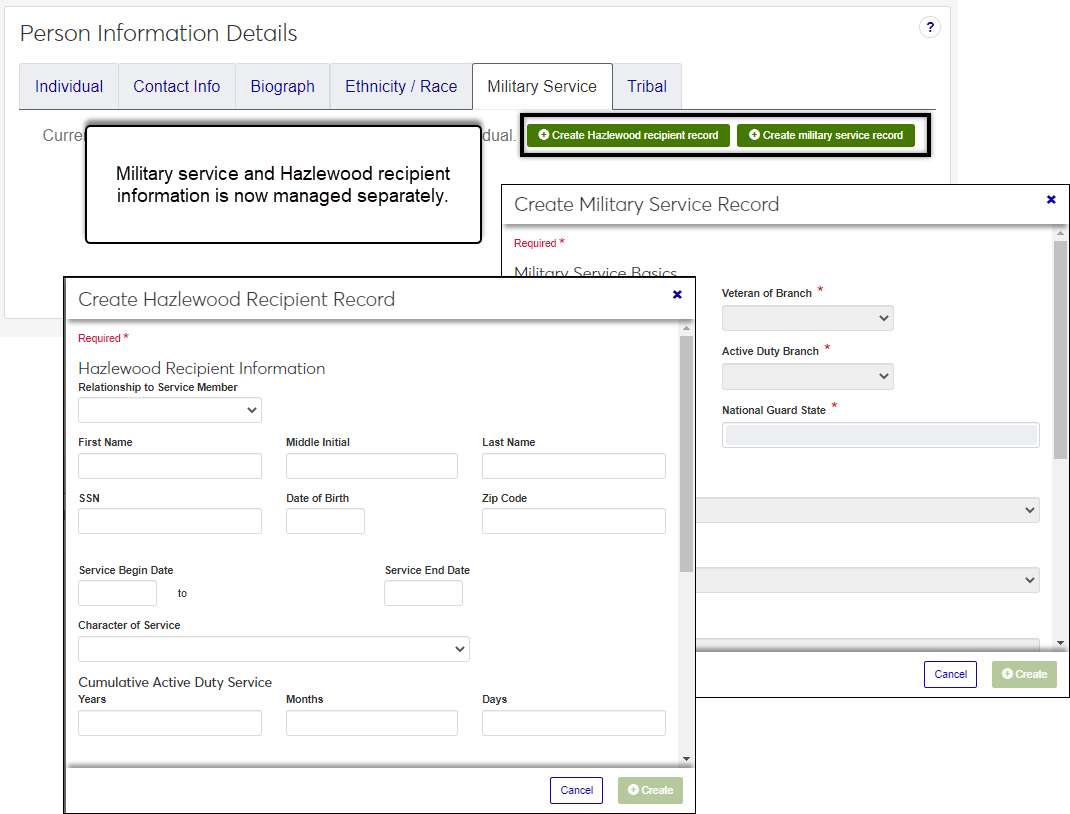Screen dimensions: 1070x814
Task: Click the help question mark icon
Action: tap(929, 27)
